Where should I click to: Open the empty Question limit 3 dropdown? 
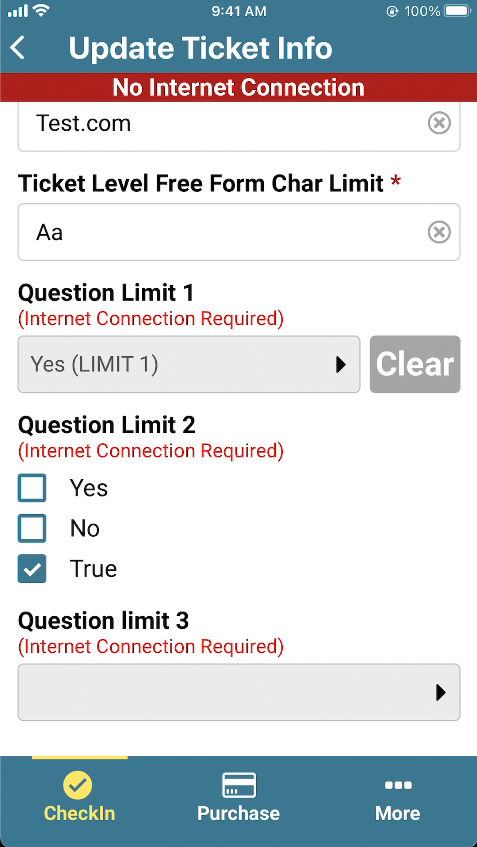point(239,693)
